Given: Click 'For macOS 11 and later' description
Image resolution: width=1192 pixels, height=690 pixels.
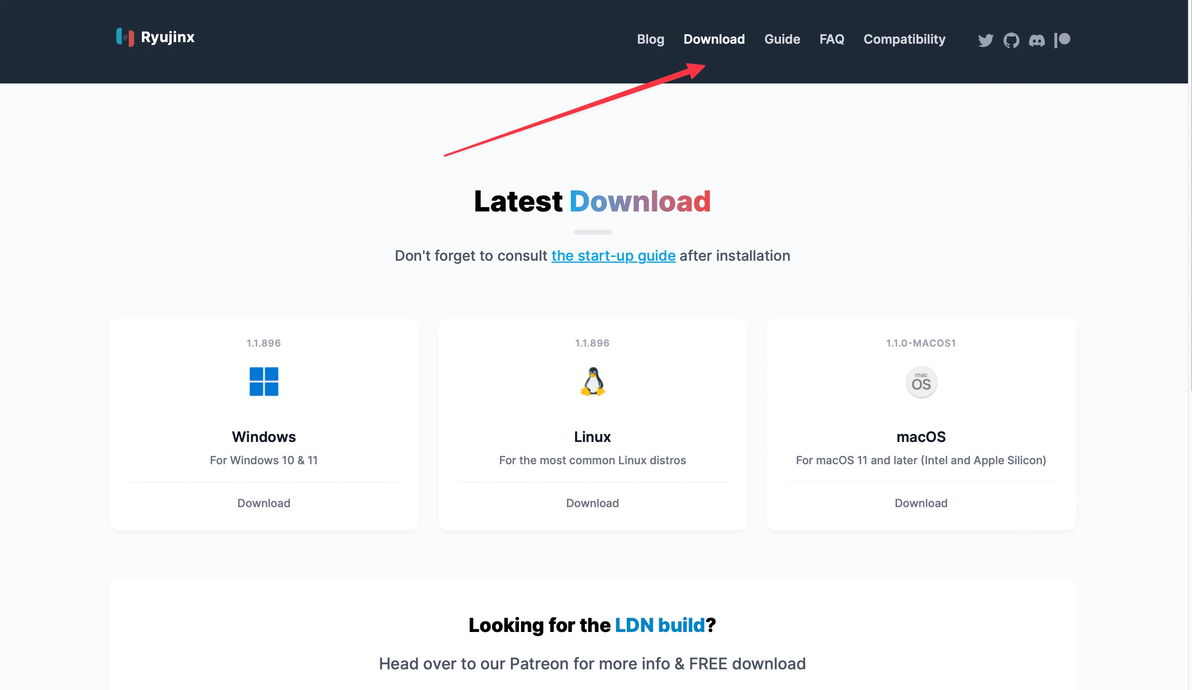Looking at the screenshot, I should pos(921,461).
